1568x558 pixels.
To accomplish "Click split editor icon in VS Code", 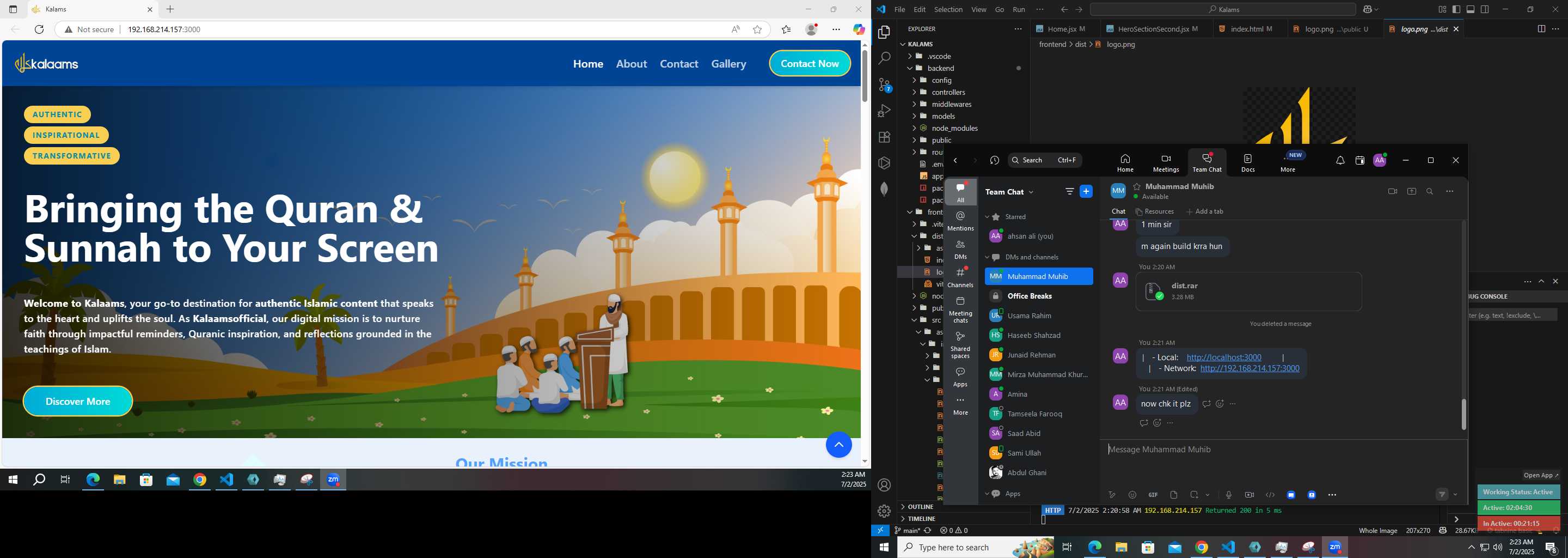I will pyautogui.click(x=1541, y=29).
